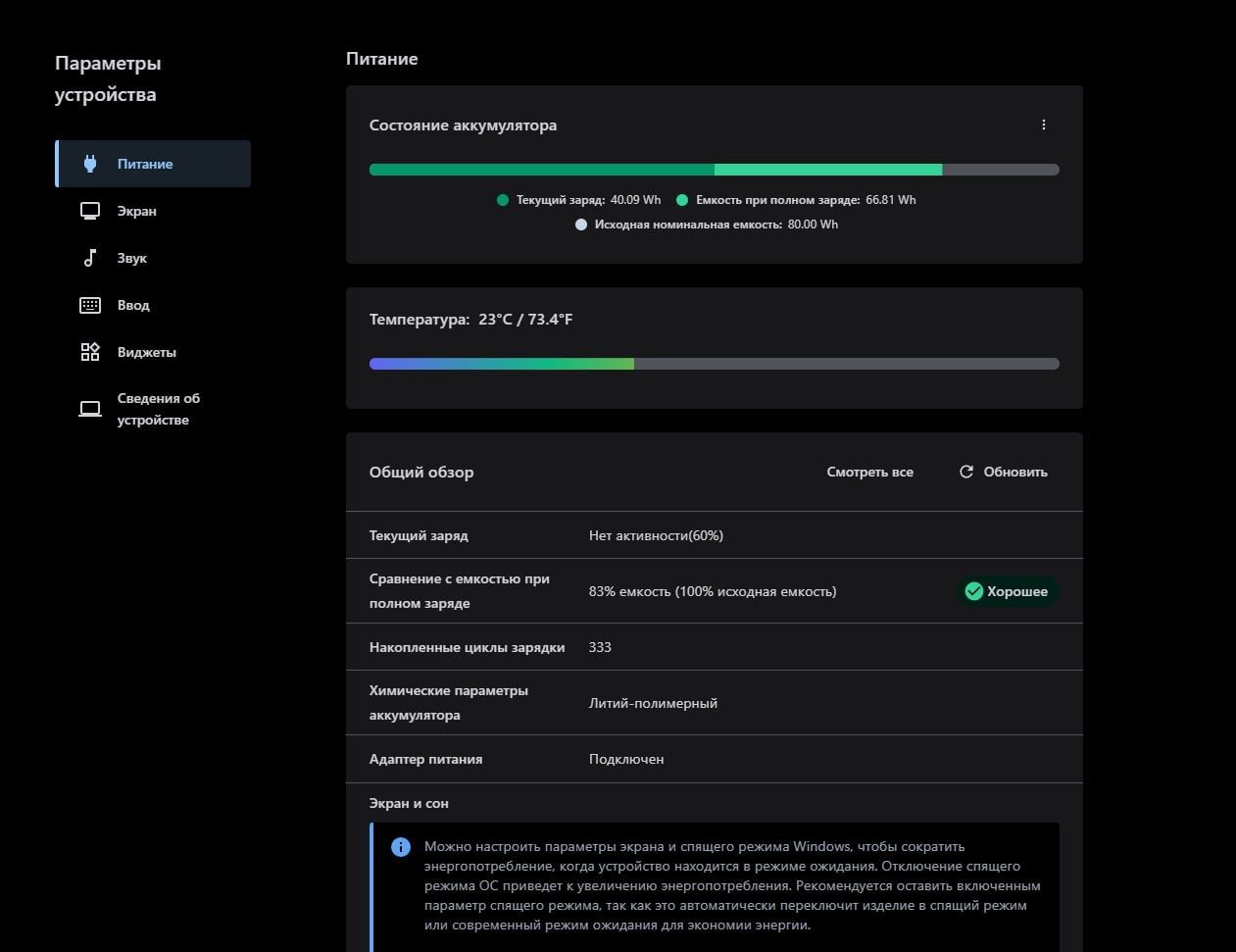Click the Емкость при полном заряде legend

tap(796, 200)
